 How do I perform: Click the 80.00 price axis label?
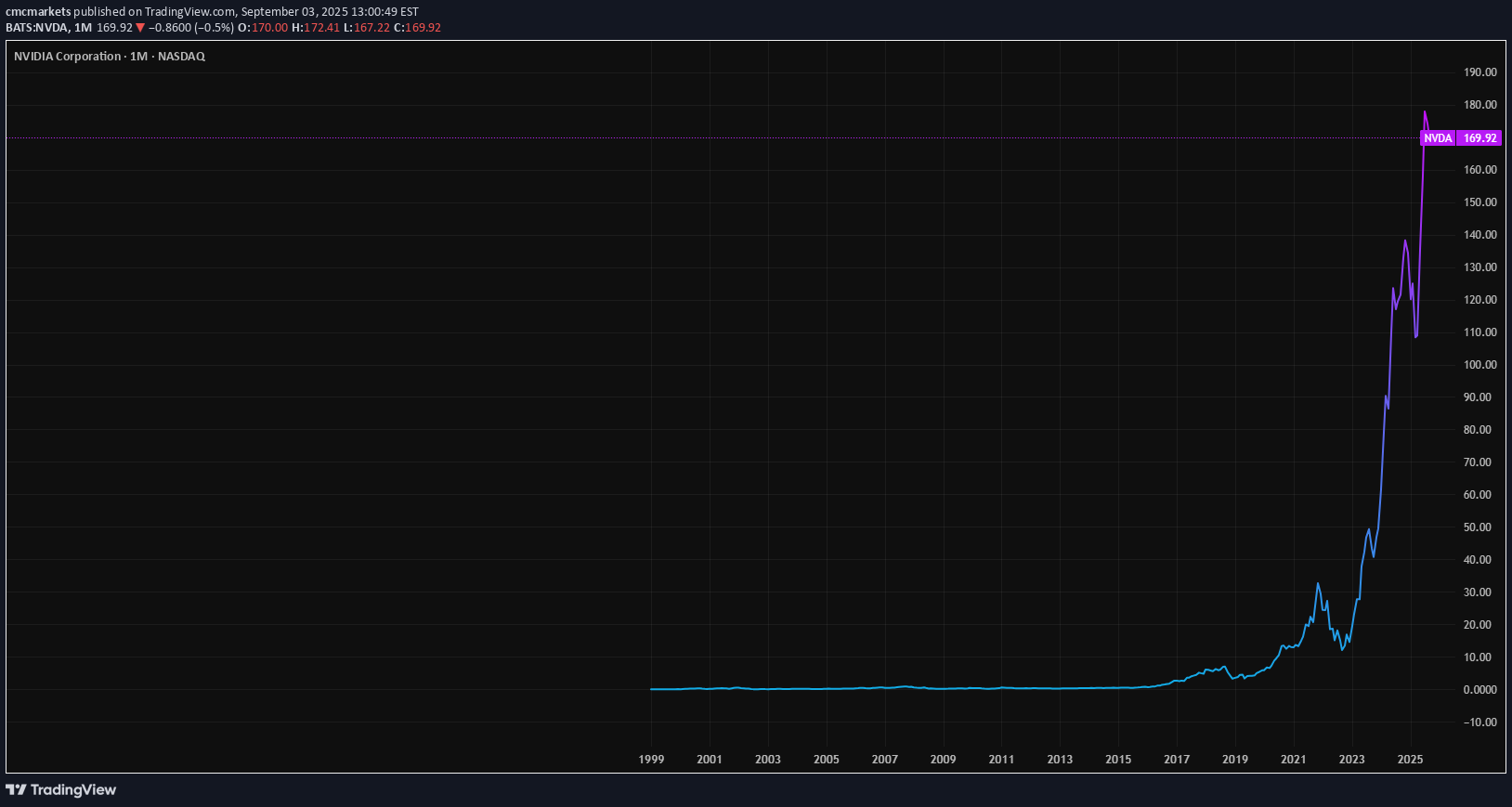coord(1478,430)
